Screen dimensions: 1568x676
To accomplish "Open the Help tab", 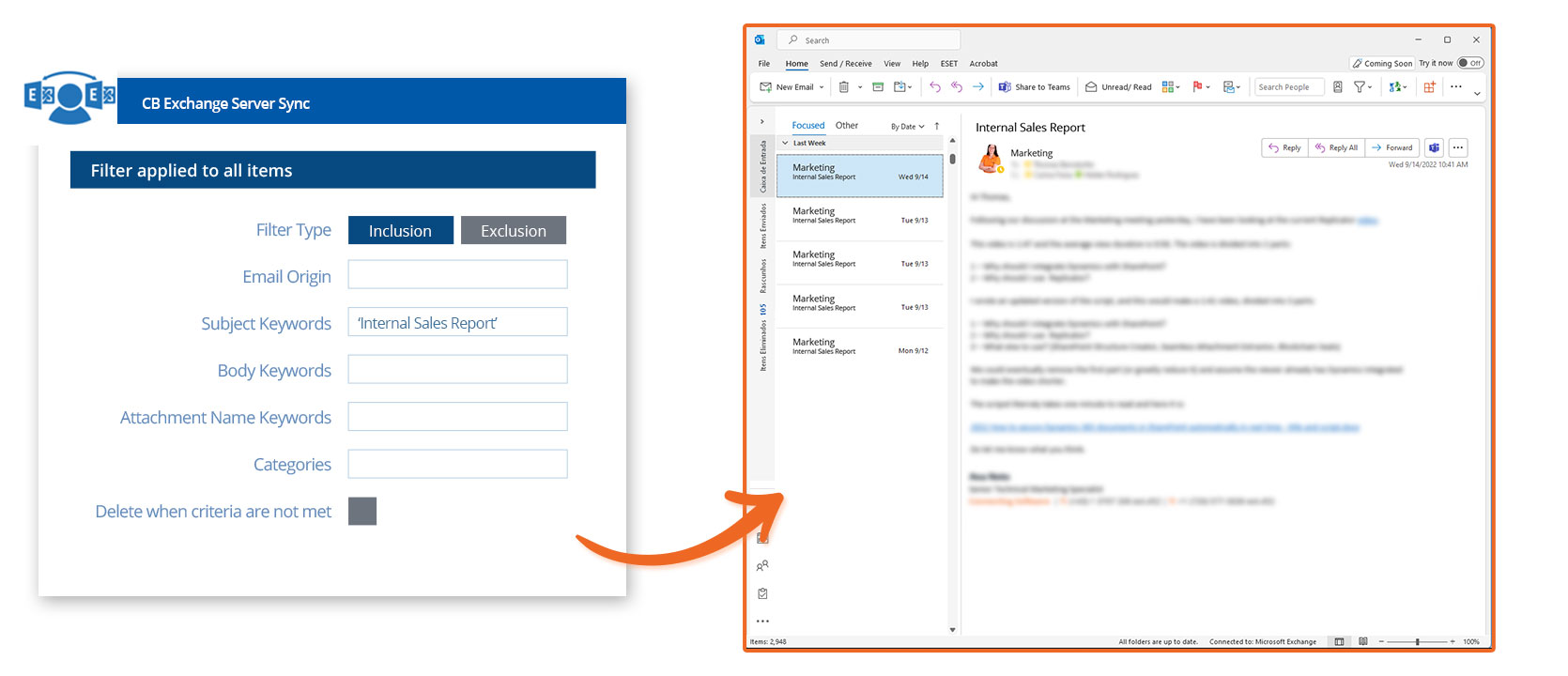I will 920,64.
